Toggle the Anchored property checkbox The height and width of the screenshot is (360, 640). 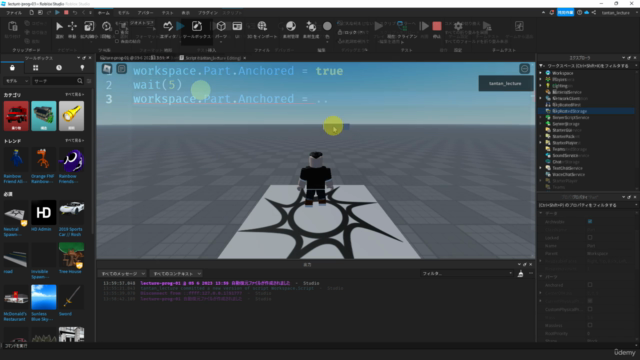590,285
